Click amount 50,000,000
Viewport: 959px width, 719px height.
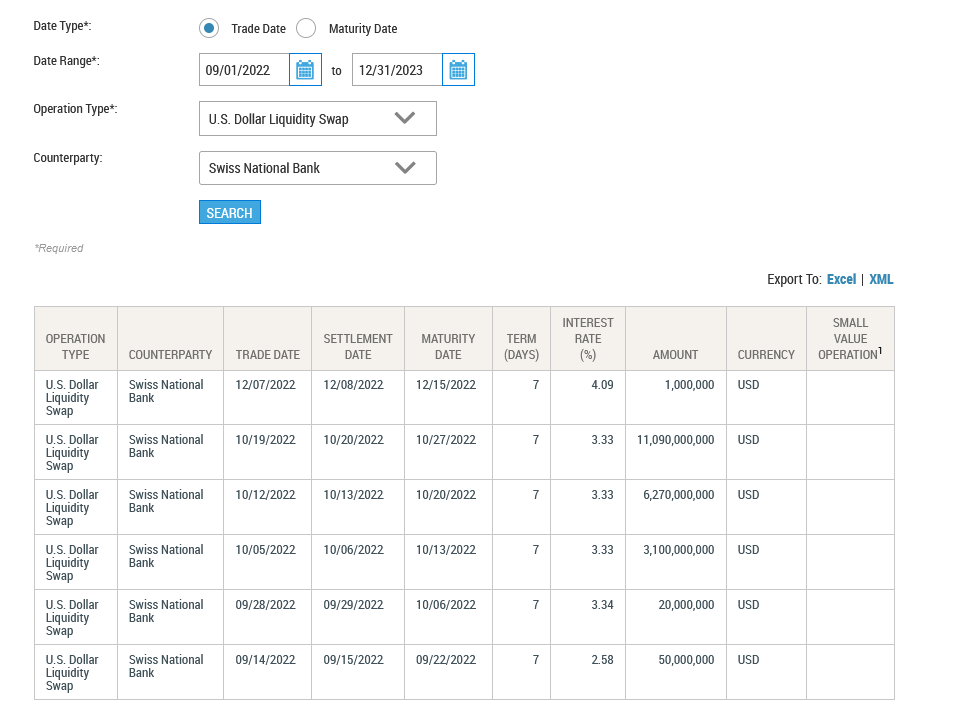pyautogui.click(x=686, y=660)
